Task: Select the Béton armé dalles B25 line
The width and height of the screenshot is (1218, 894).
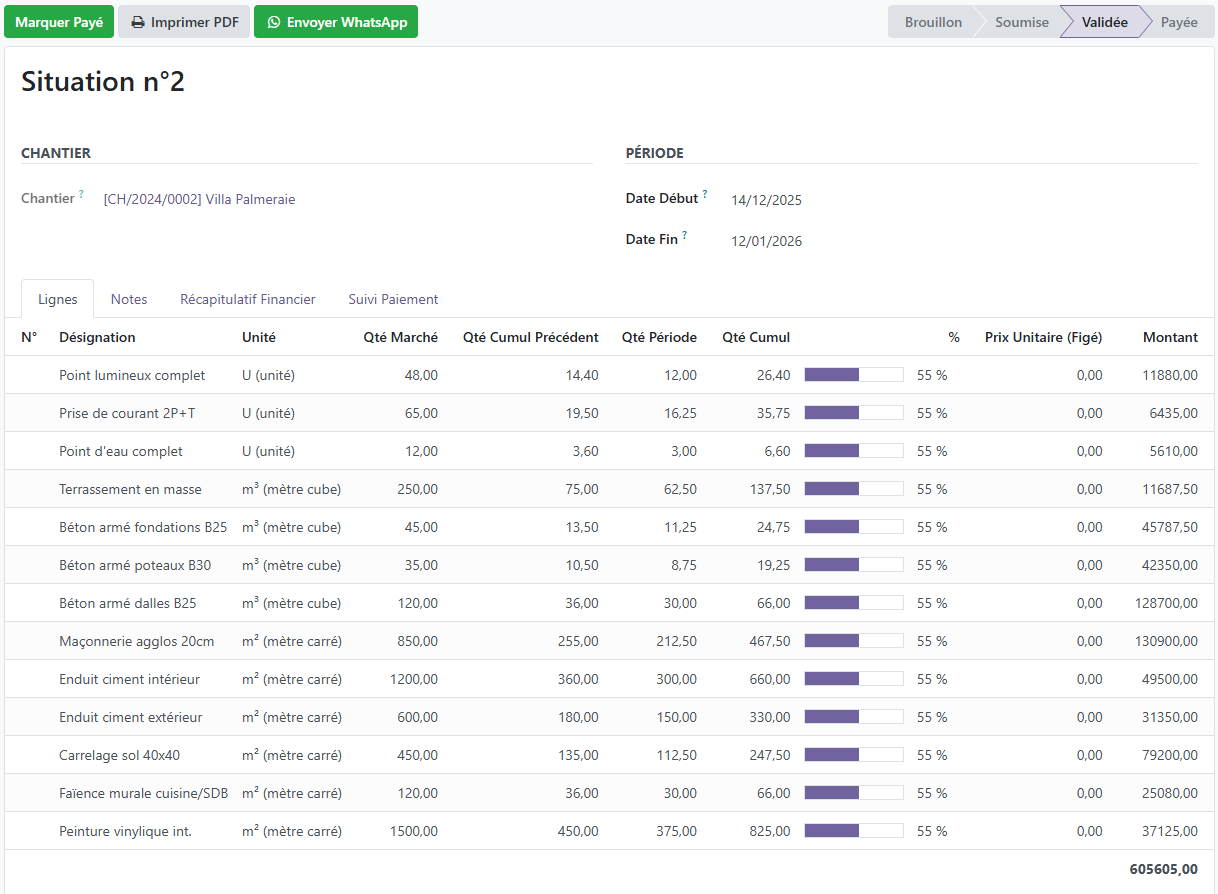Action: [x=609, y=603]
